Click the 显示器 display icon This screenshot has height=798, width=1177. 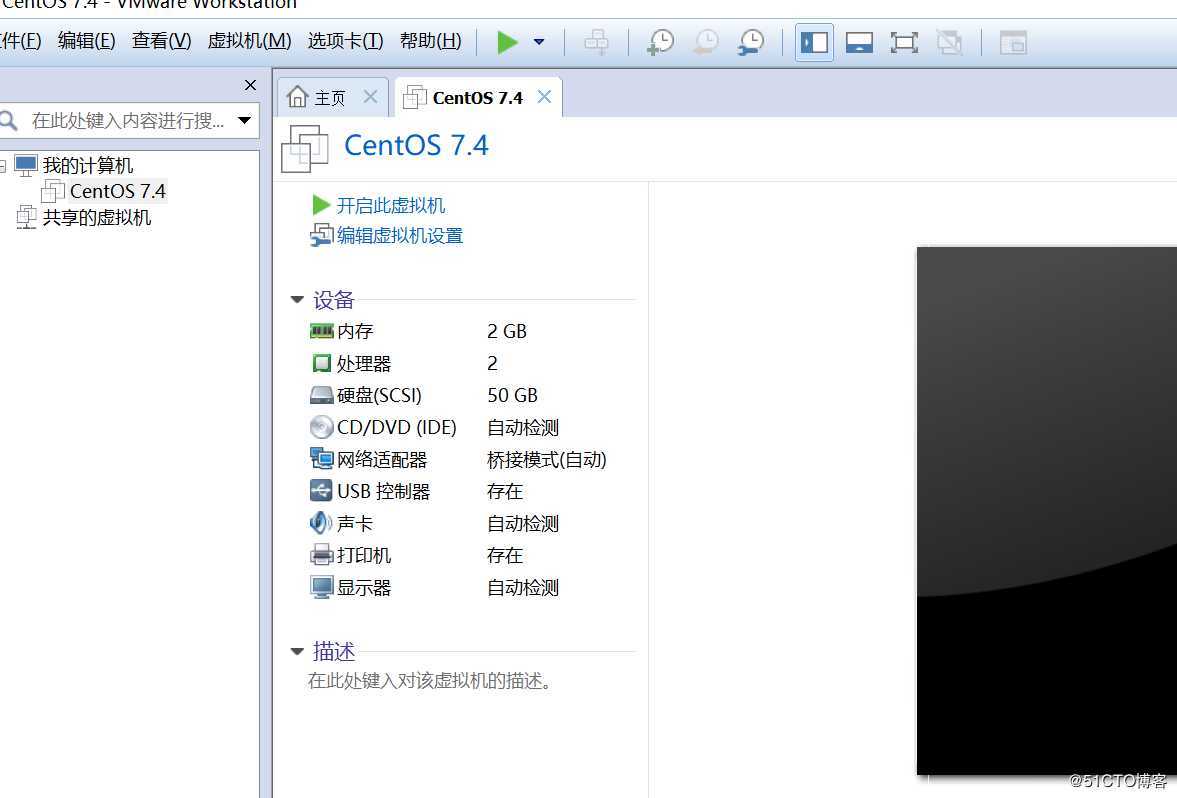click(321, 587)
